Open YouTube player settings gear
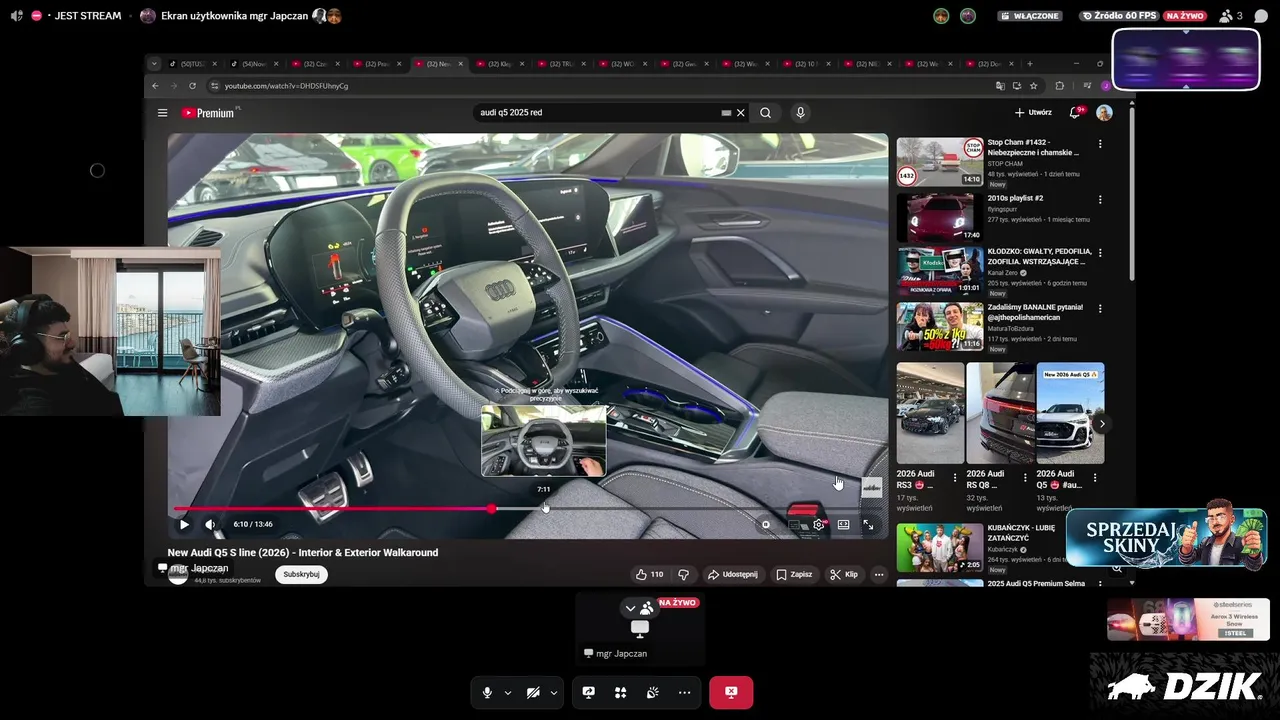The width and height of the screenshot is (1280, 720). coord(819,524)
